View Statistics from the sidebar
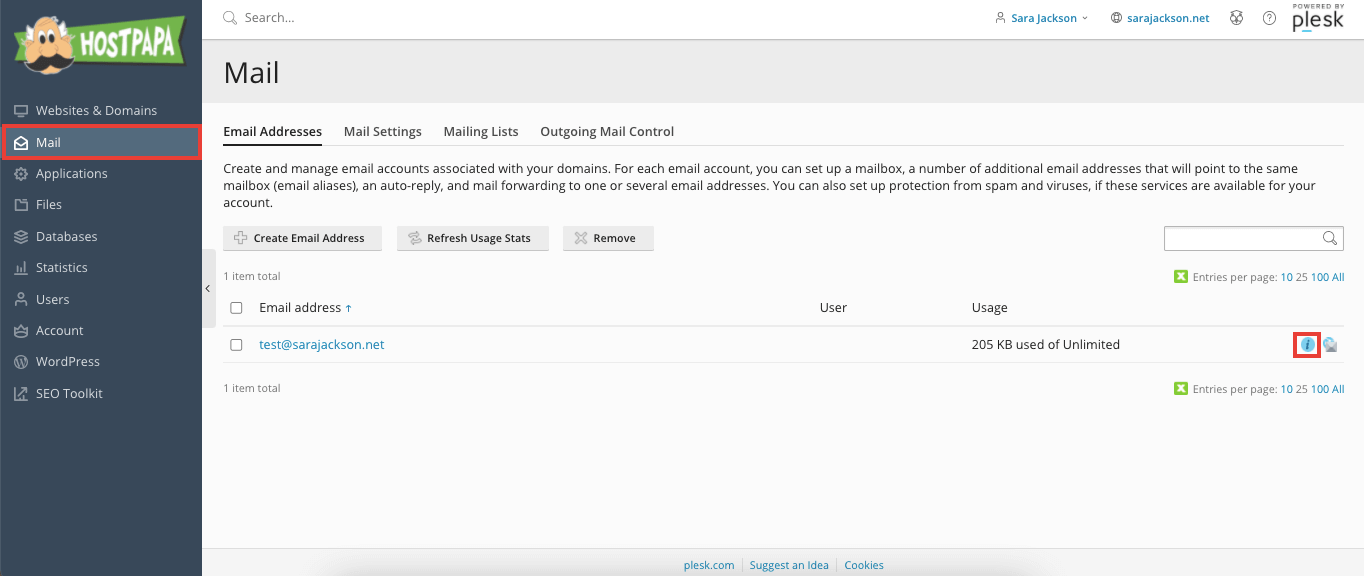 coord(61,267)
